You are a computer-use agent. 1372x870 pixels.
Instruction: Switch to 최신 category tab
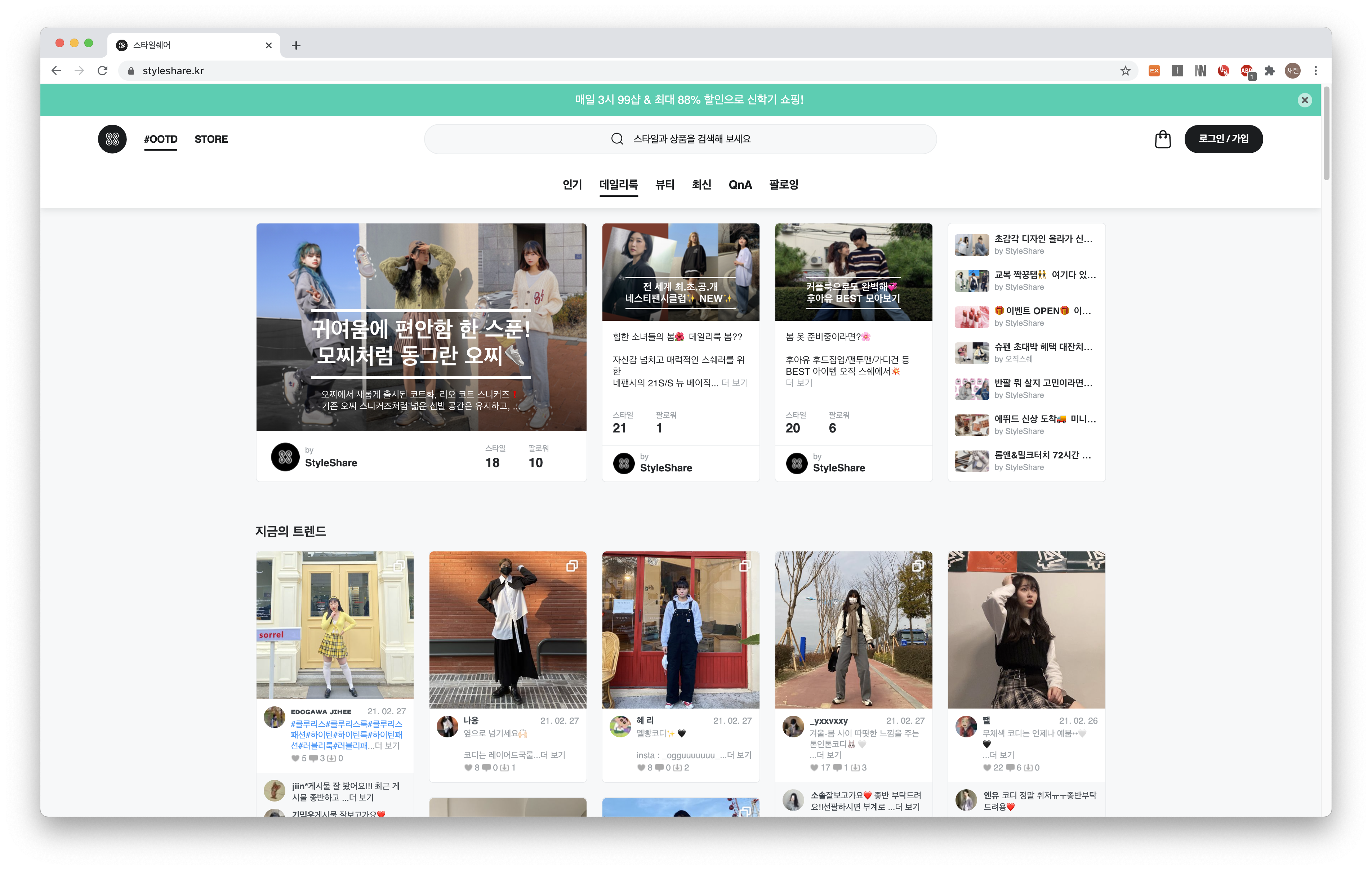pyautogui.click(x=701, y=185)
